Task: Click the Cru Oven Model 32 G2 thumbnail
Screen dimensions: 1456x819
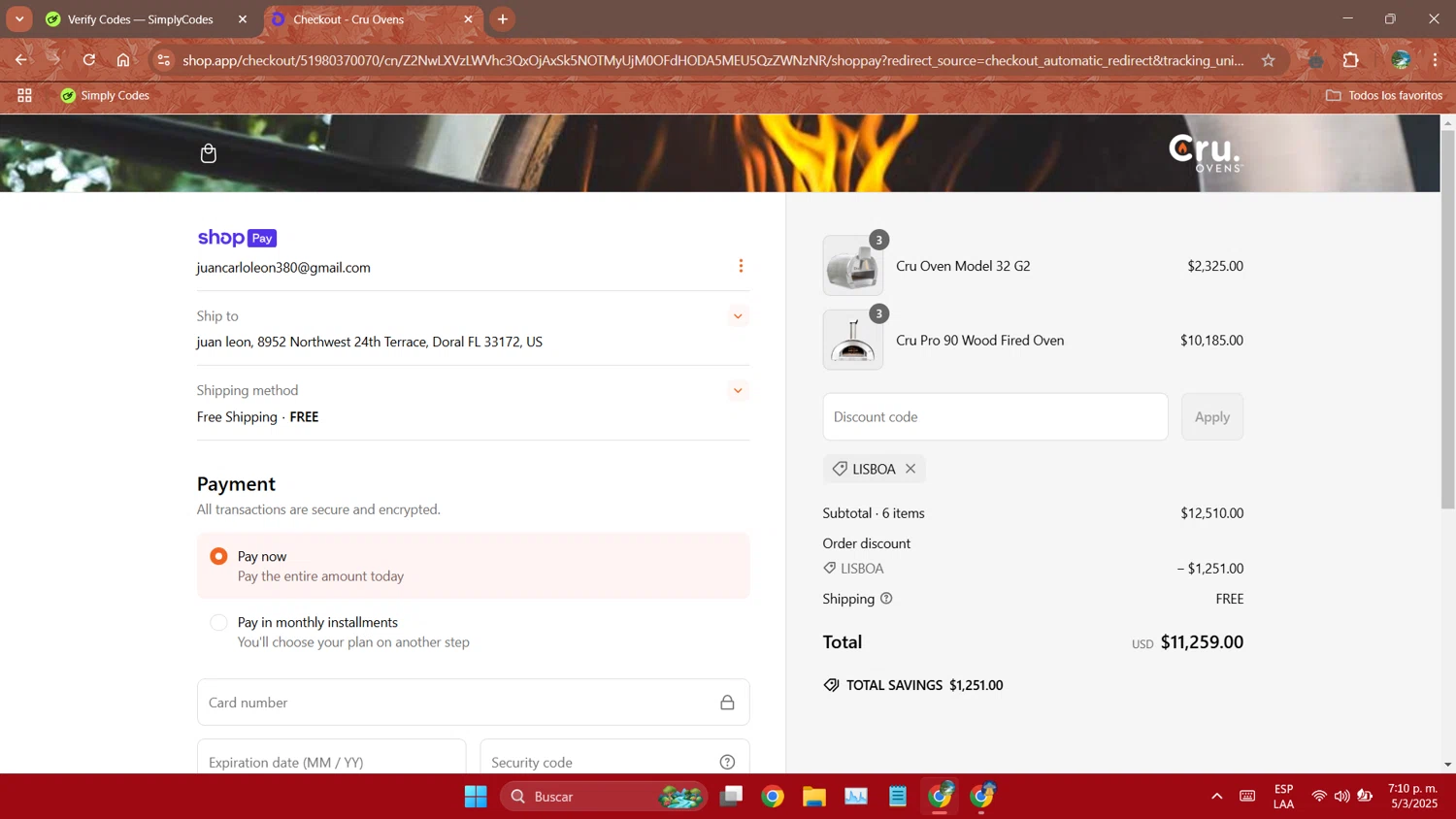Action: click(x=853, y=266)
